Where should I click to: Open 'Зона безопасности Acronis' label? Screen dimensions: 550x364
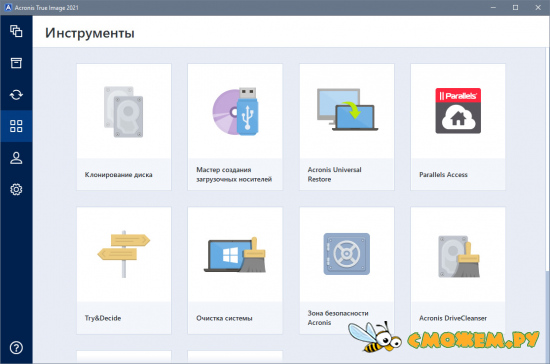pos(338,318)
